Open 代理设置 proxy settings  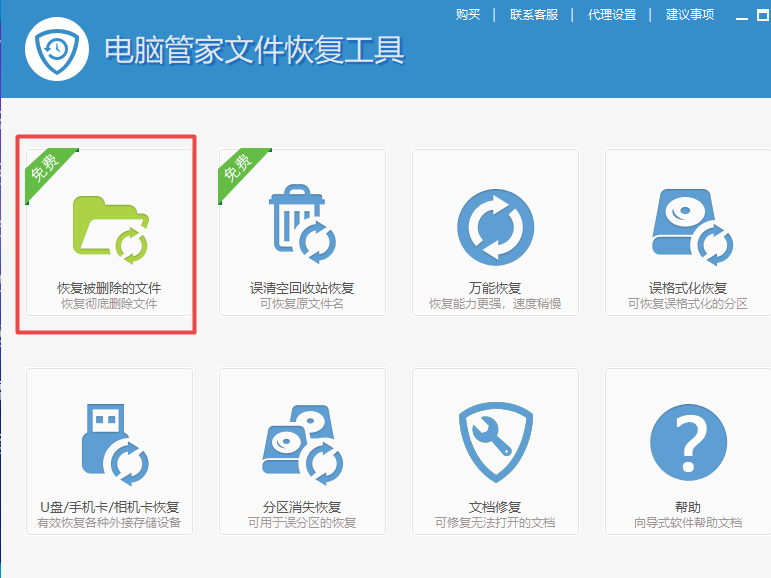[x=612, y=15]
